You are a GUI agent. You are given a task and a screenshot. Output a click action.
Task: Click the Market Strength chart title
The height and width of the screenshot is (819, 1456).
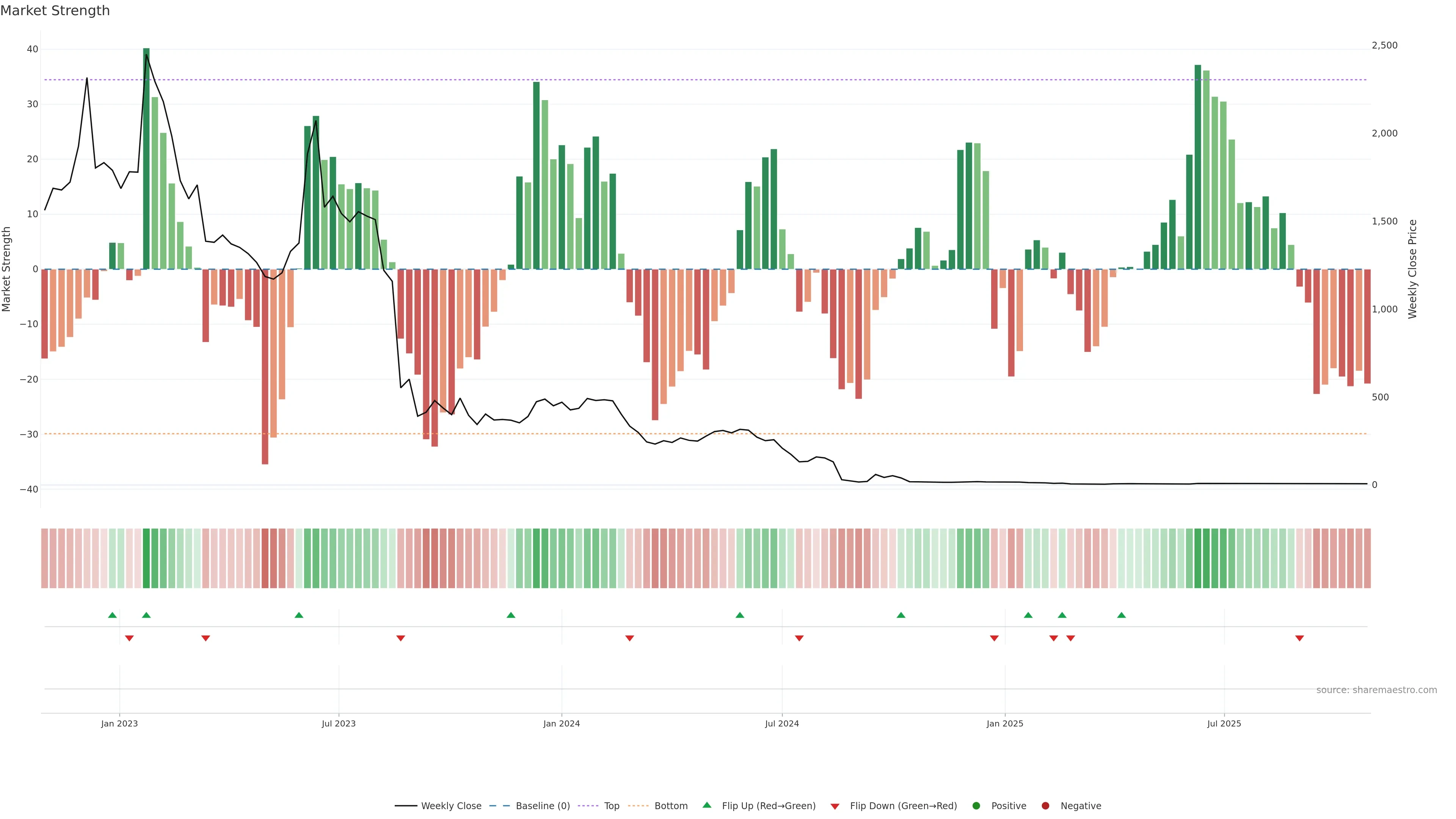tap(55, 11)
